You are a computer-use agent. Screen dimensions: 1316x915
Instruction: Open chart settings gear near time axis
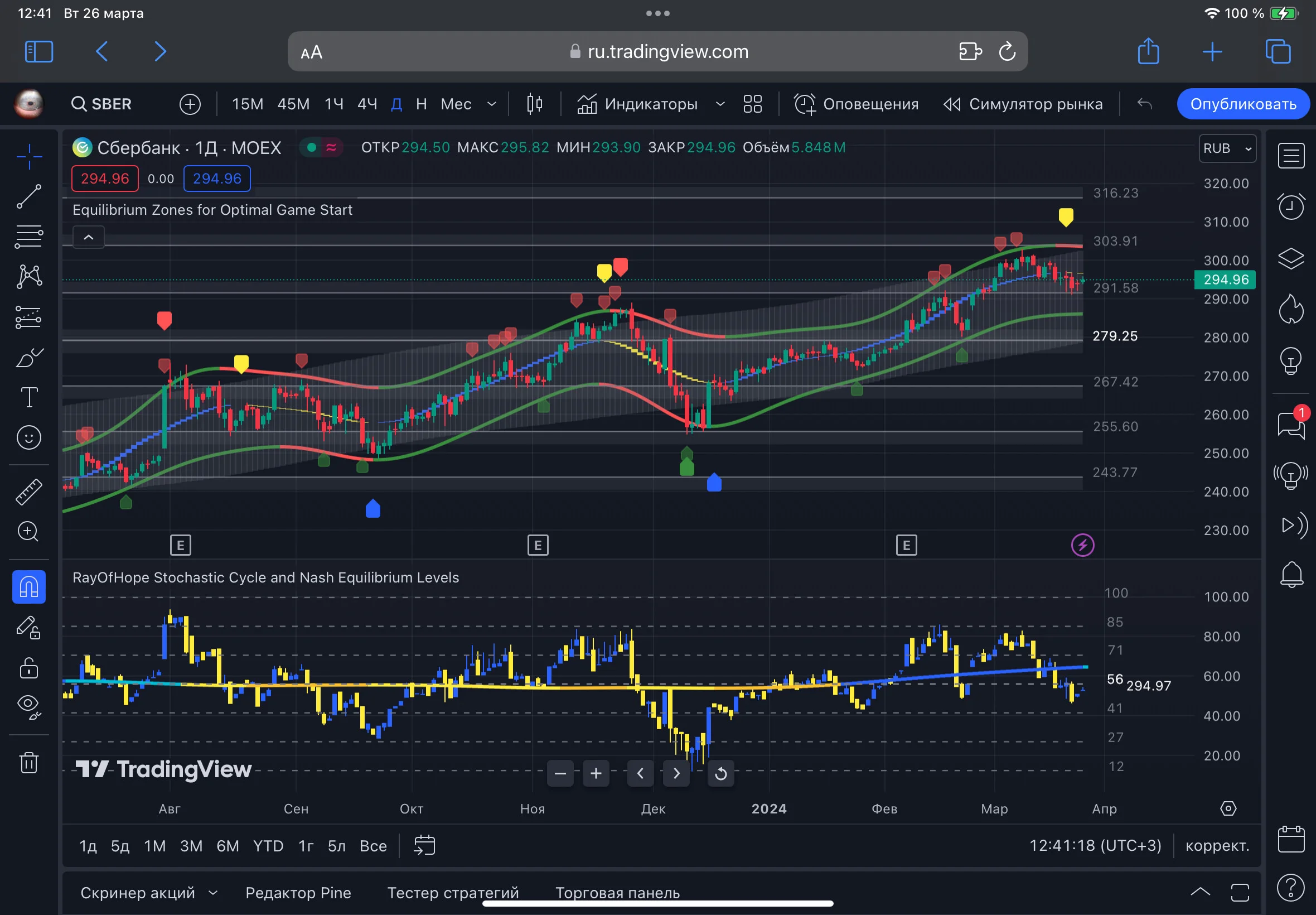point(1228,808)
